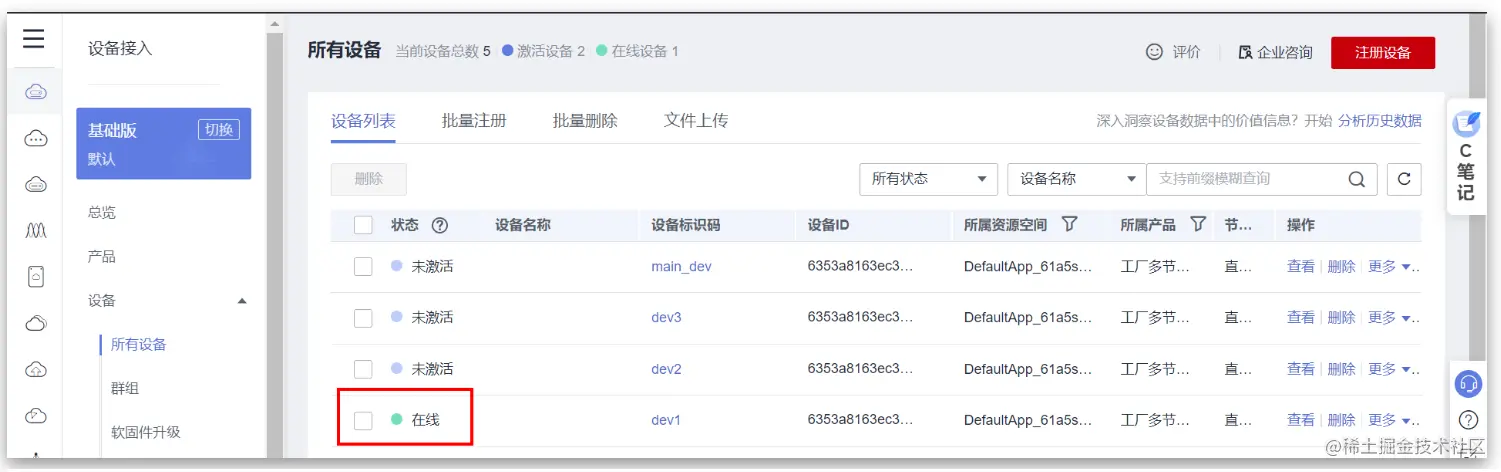Click the magnifier search icon

point(1357,179)
